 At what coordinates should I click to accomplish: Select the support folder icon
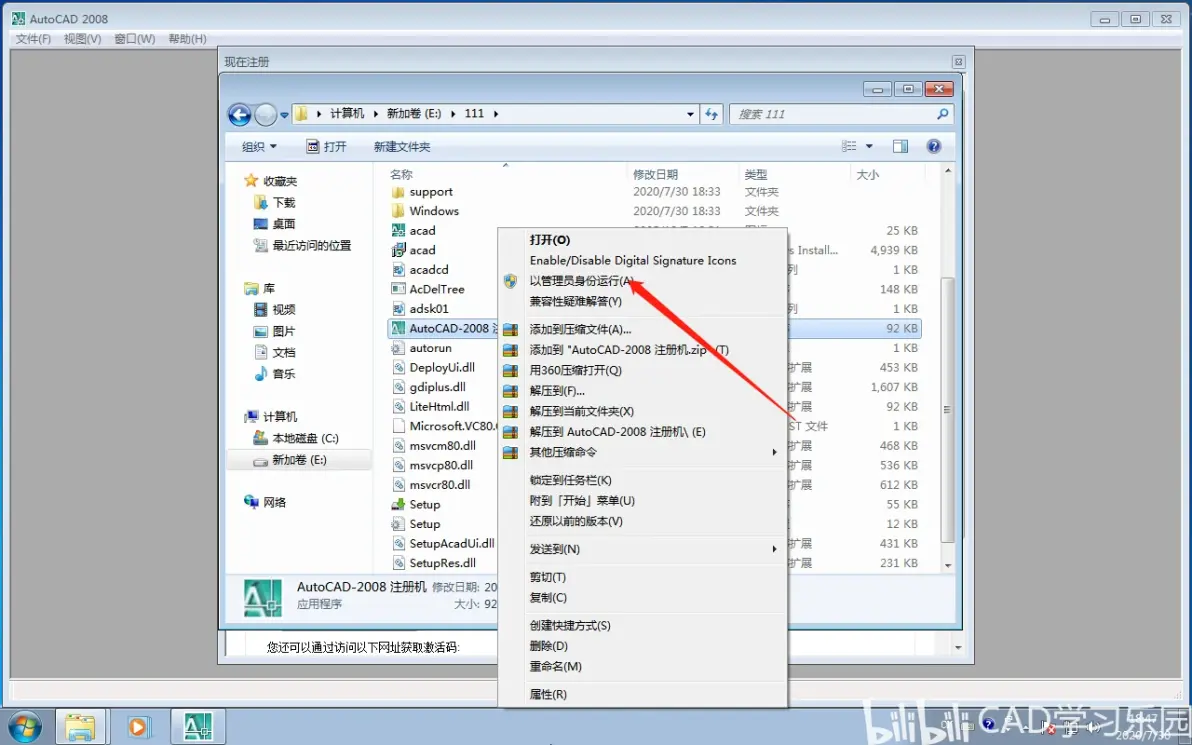[398, 192]
